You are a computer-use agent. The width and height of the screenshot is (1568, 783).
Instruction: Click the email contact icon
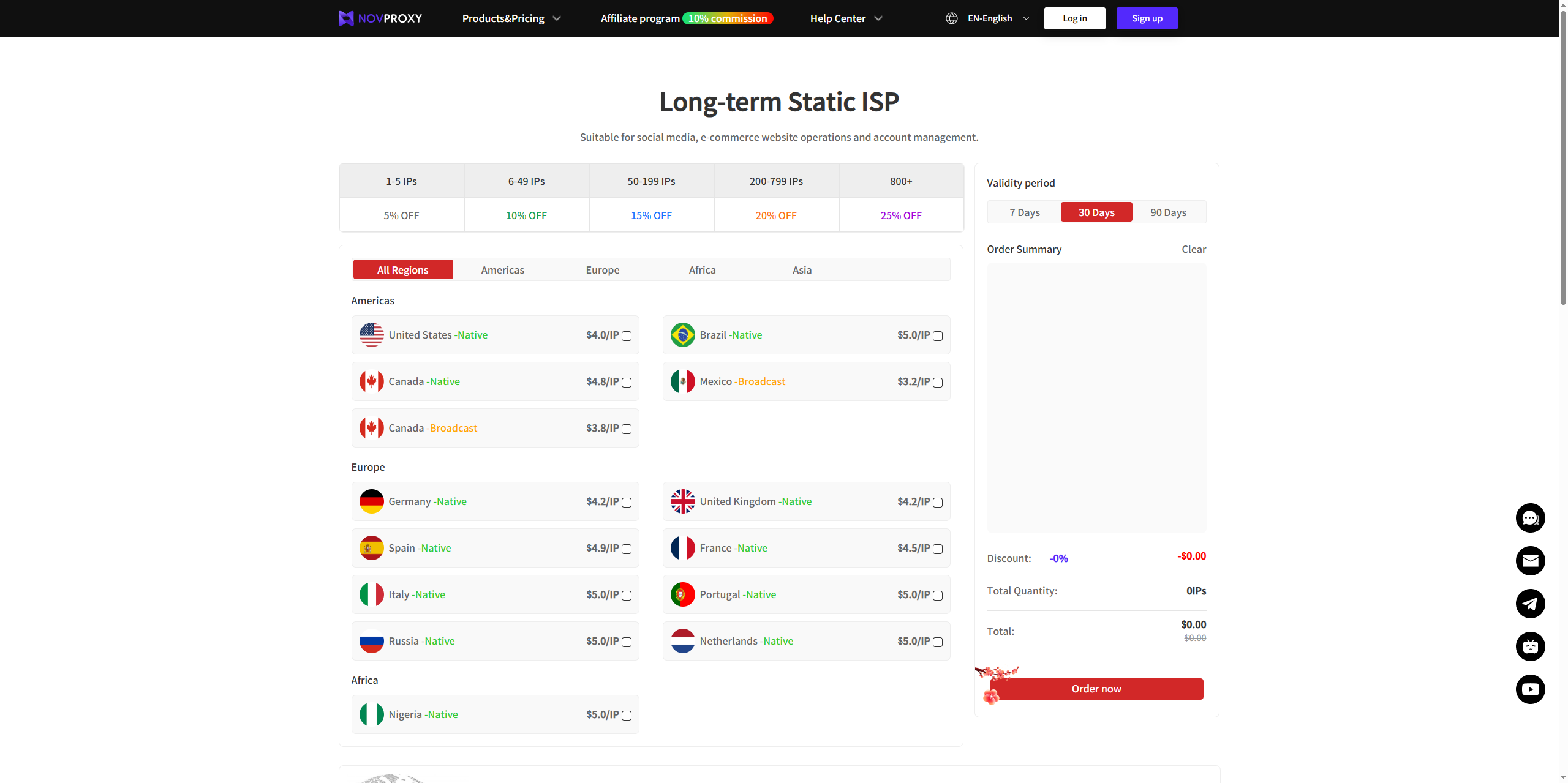pos(1530,561)
